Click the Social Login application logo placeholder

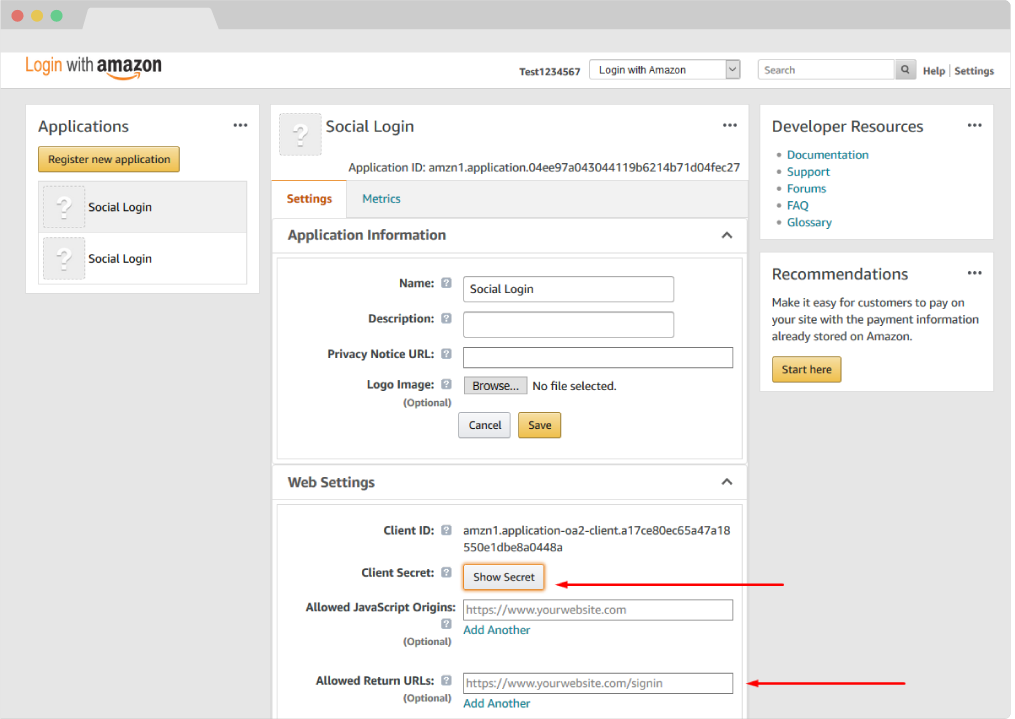click(x=300, y=134)
